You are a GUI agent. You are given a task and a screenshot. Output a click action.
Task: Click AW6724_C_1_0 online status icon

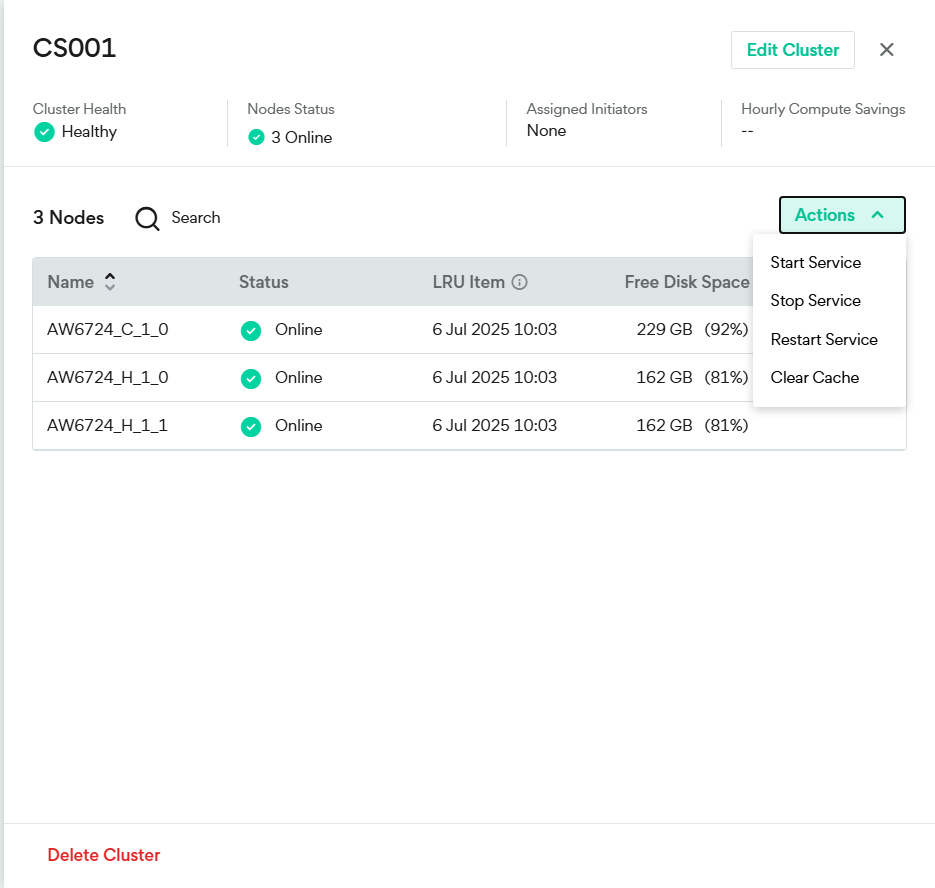(x=251, y=330)
